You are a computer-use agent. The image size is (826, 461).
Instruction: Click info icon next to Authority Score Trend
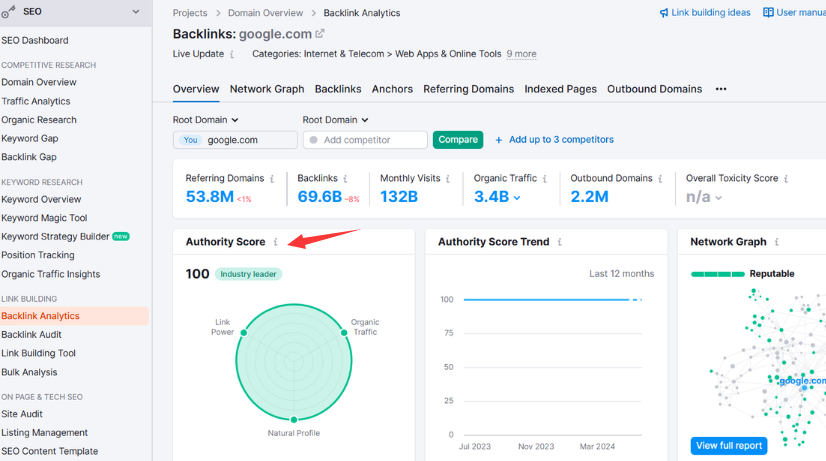(x=559, y=242)
